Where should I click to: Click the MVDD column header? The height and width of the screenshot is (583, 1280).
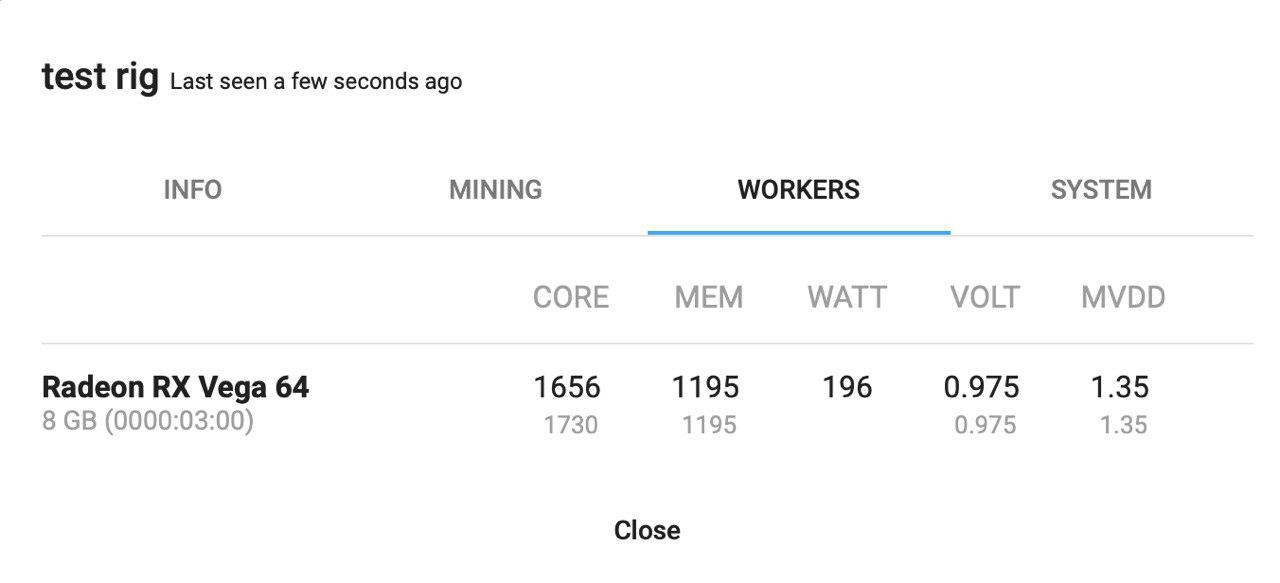[x=1123, y=297]
